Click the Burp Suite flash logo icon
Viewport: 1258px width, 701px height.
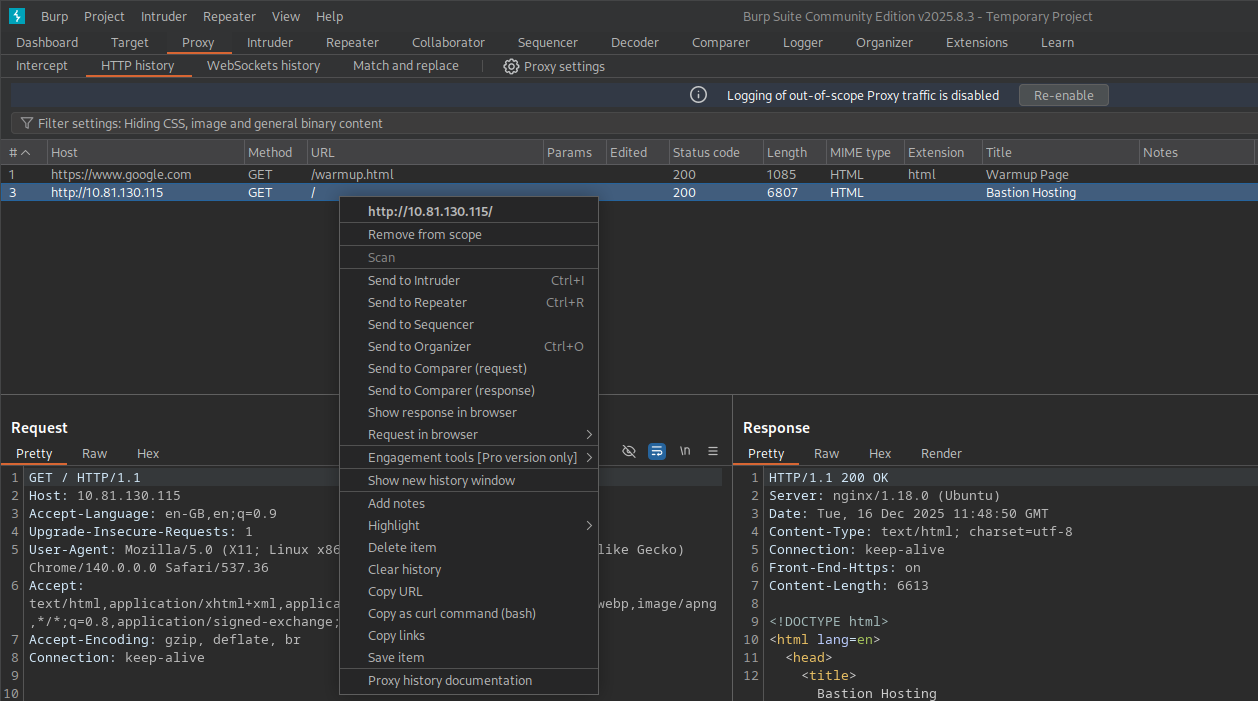click(x=18, y=16)
